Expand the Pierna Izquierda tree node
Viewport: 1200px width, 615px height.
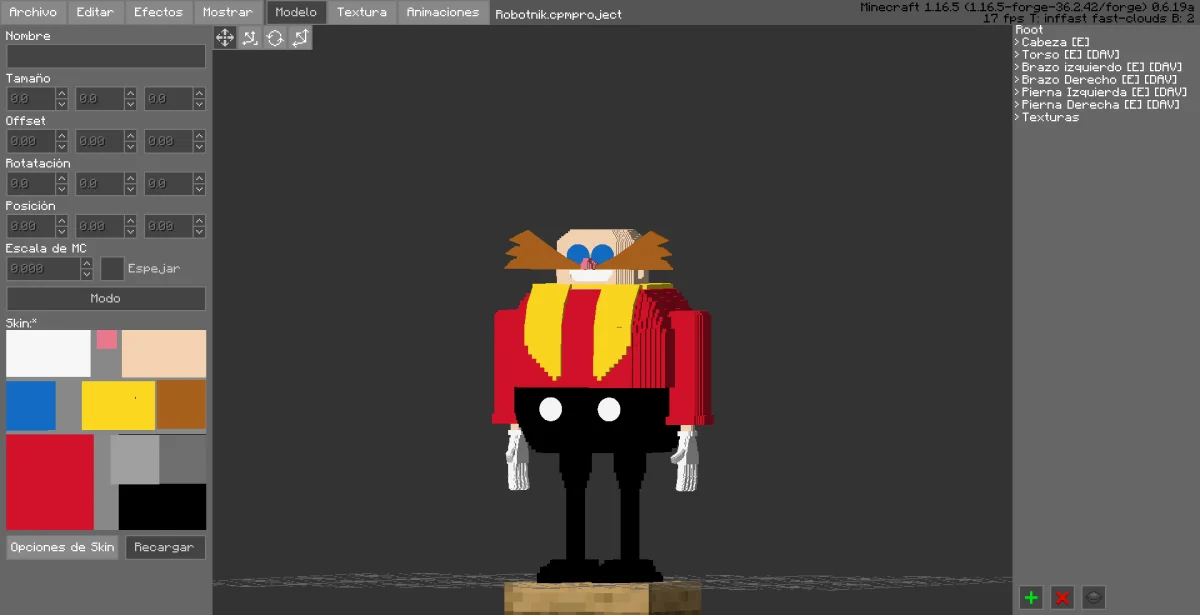click(x=1017, y=93)
